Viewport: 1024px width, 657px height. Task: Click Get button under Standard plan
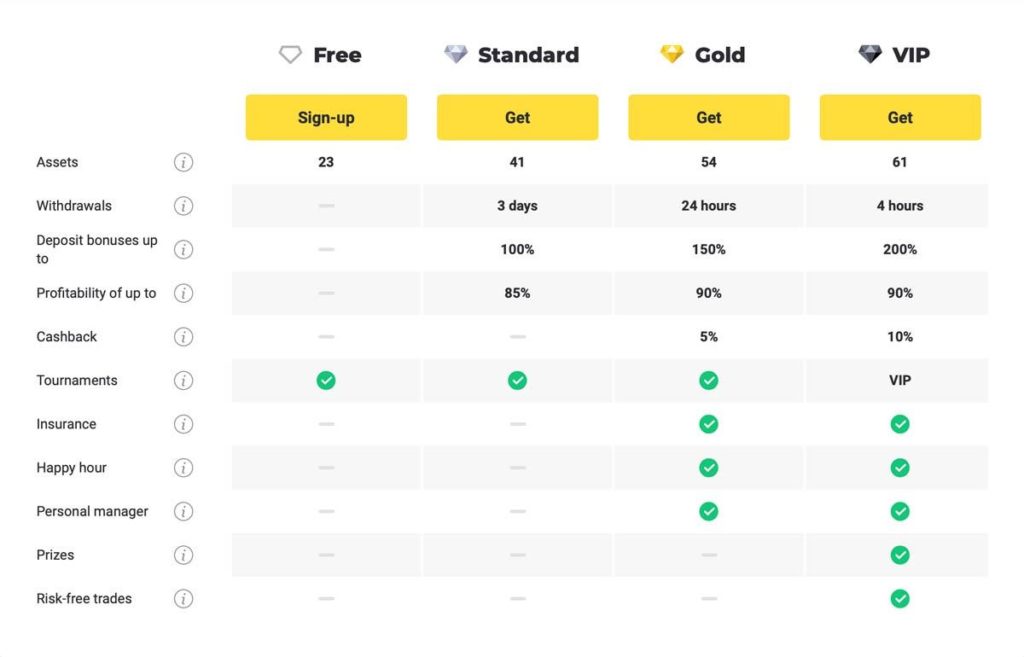[517, 118]
